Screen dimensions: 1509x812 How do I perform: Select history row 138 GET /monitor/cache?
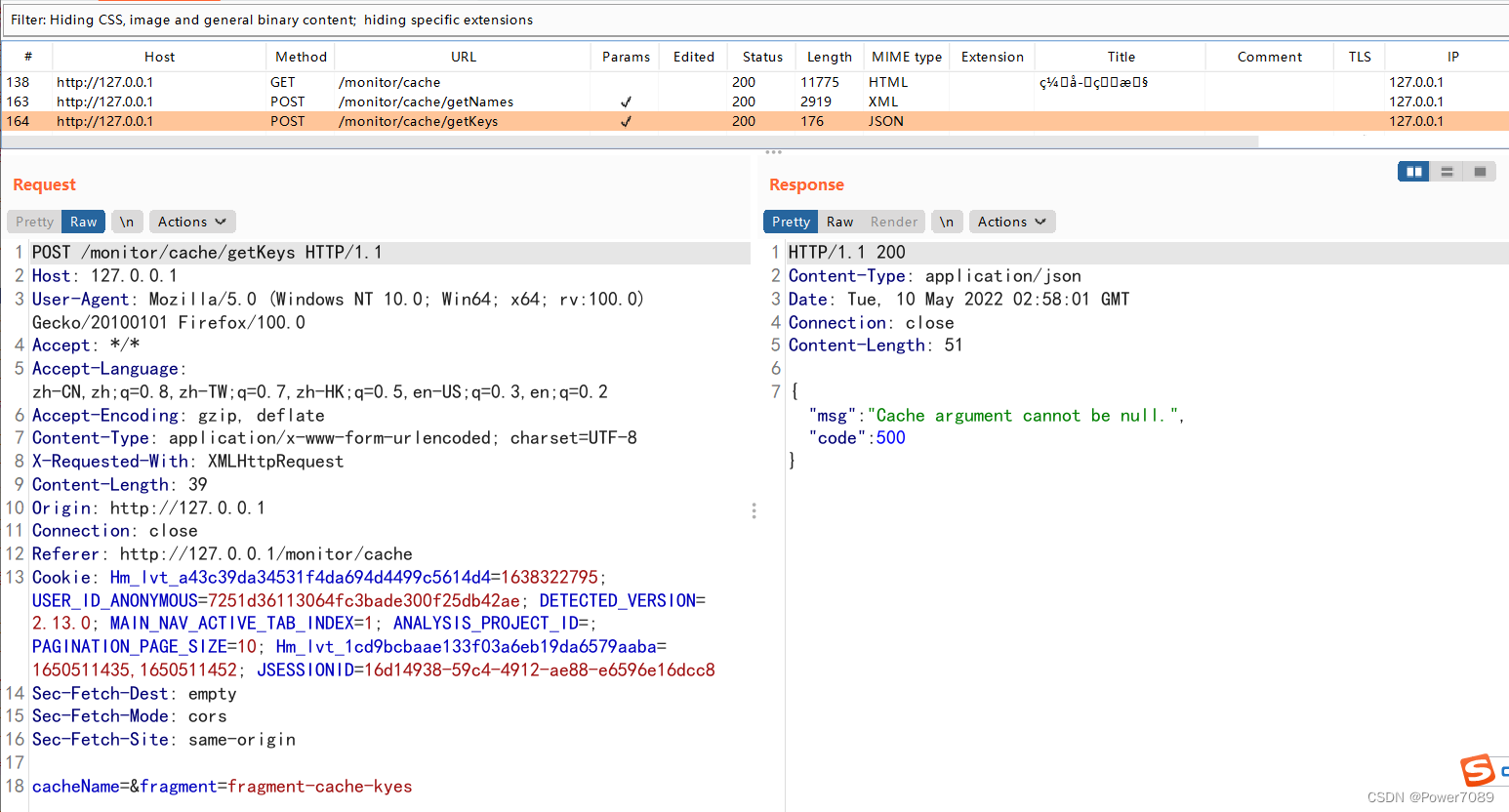(755, 82)
